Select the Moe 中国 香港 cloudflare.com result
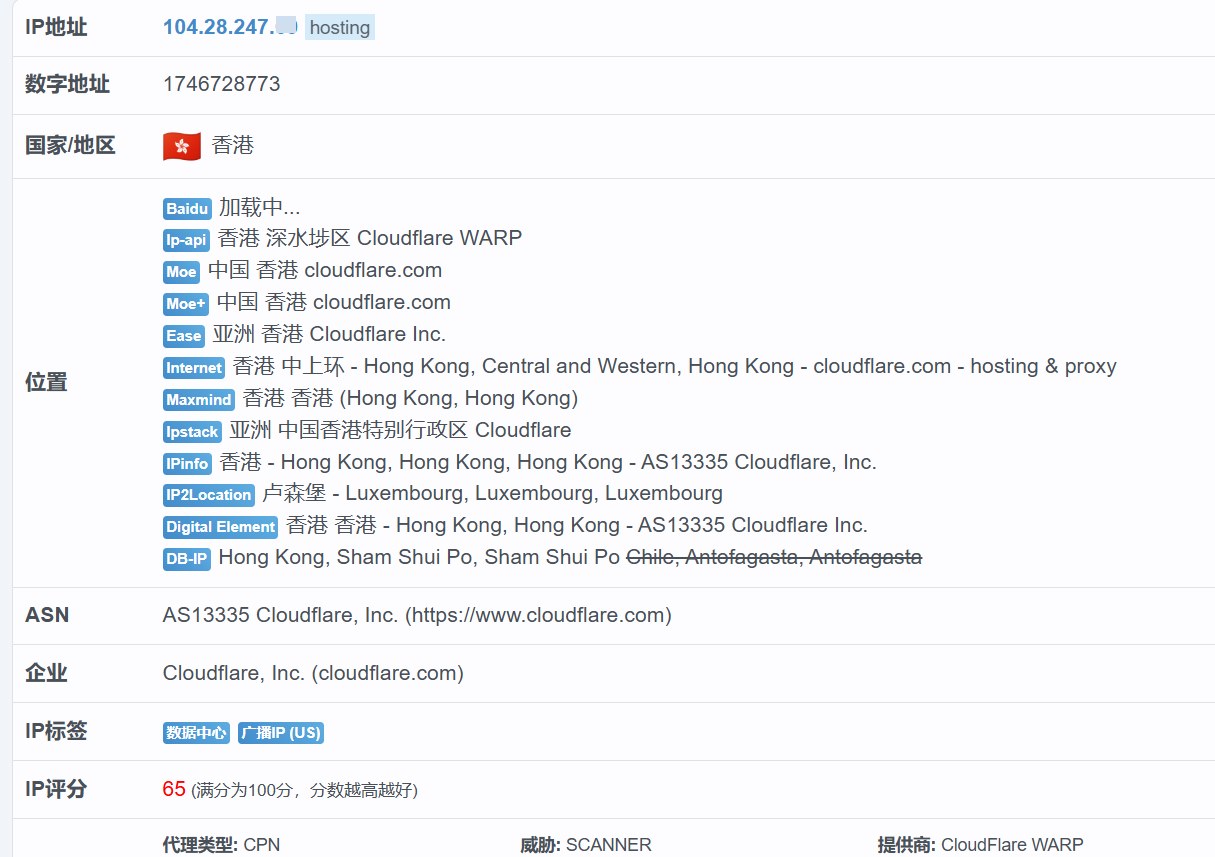Viewport: 1215px width, 857px height. click(325, 270)
